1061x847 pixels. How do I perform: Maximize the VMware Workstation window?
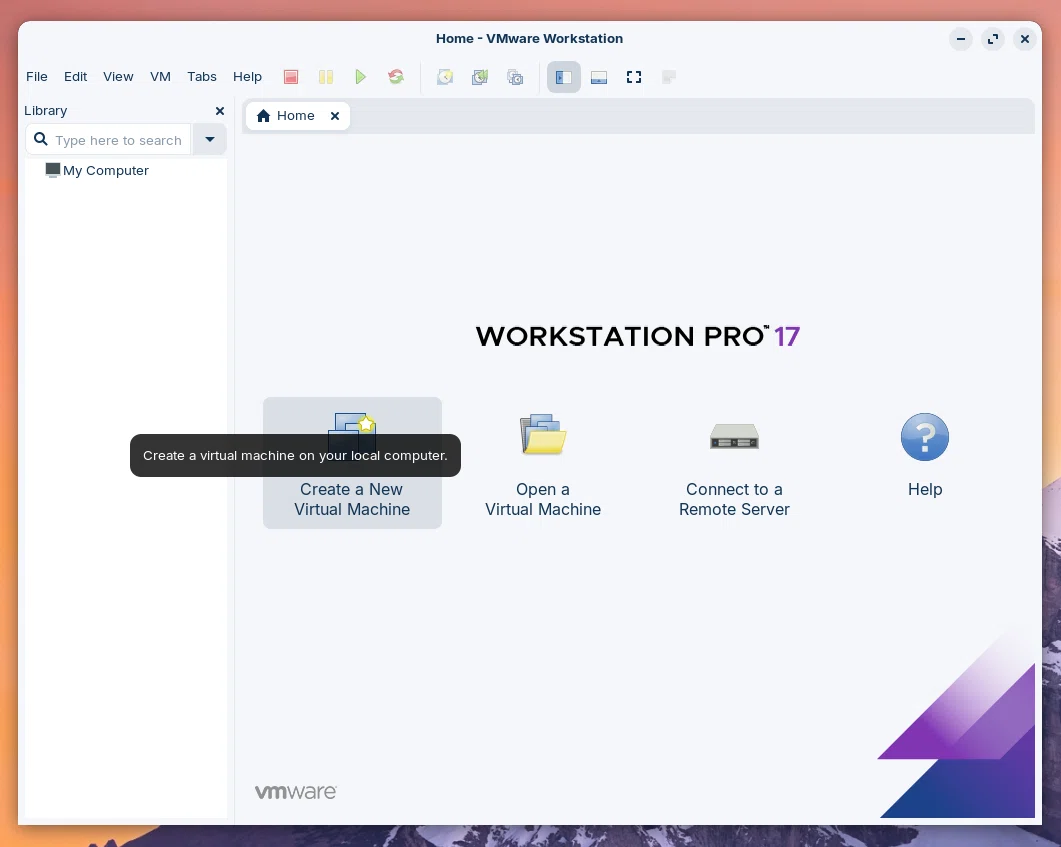993,39
